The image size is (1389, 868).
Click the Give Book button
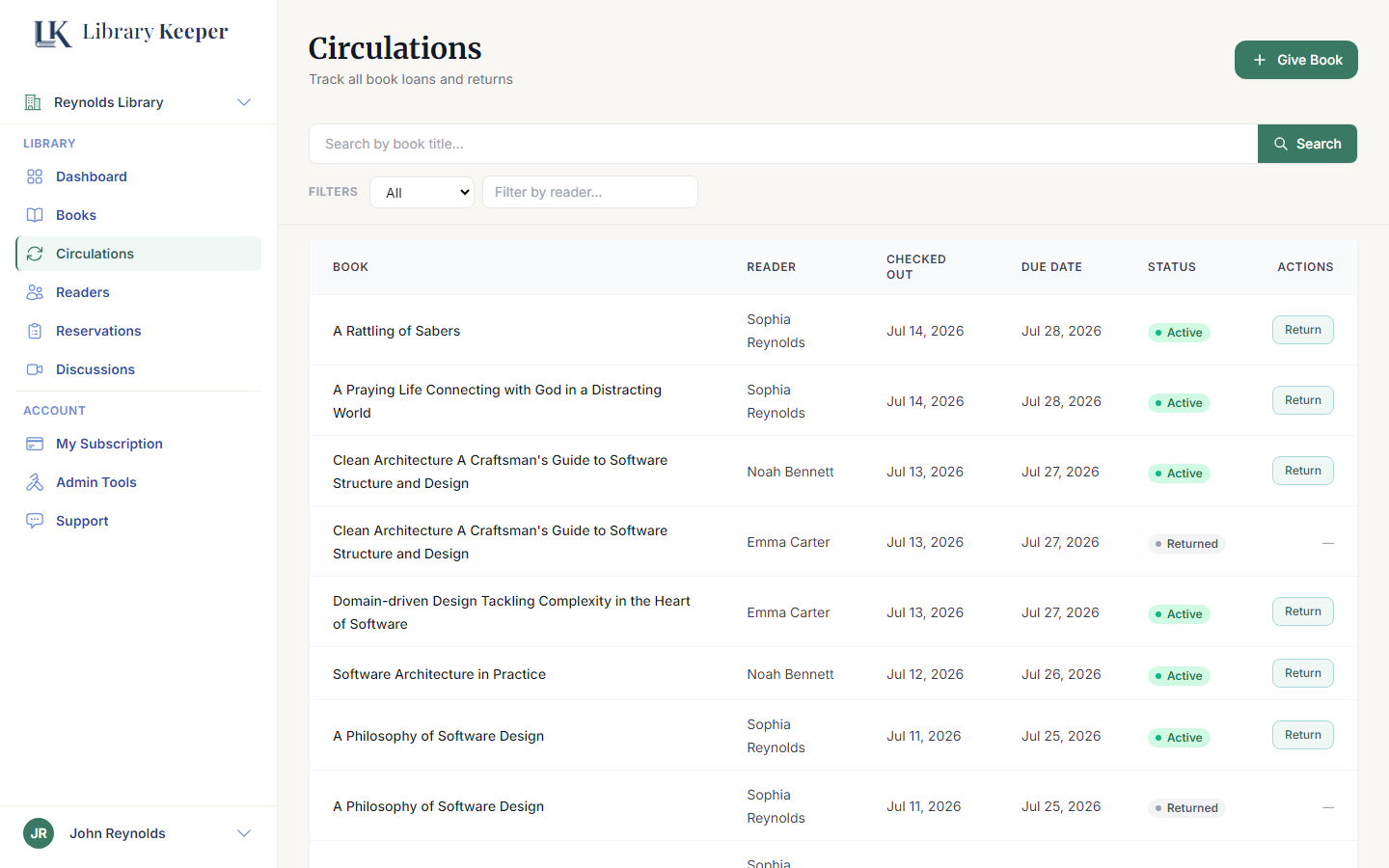click(1295, 60)
